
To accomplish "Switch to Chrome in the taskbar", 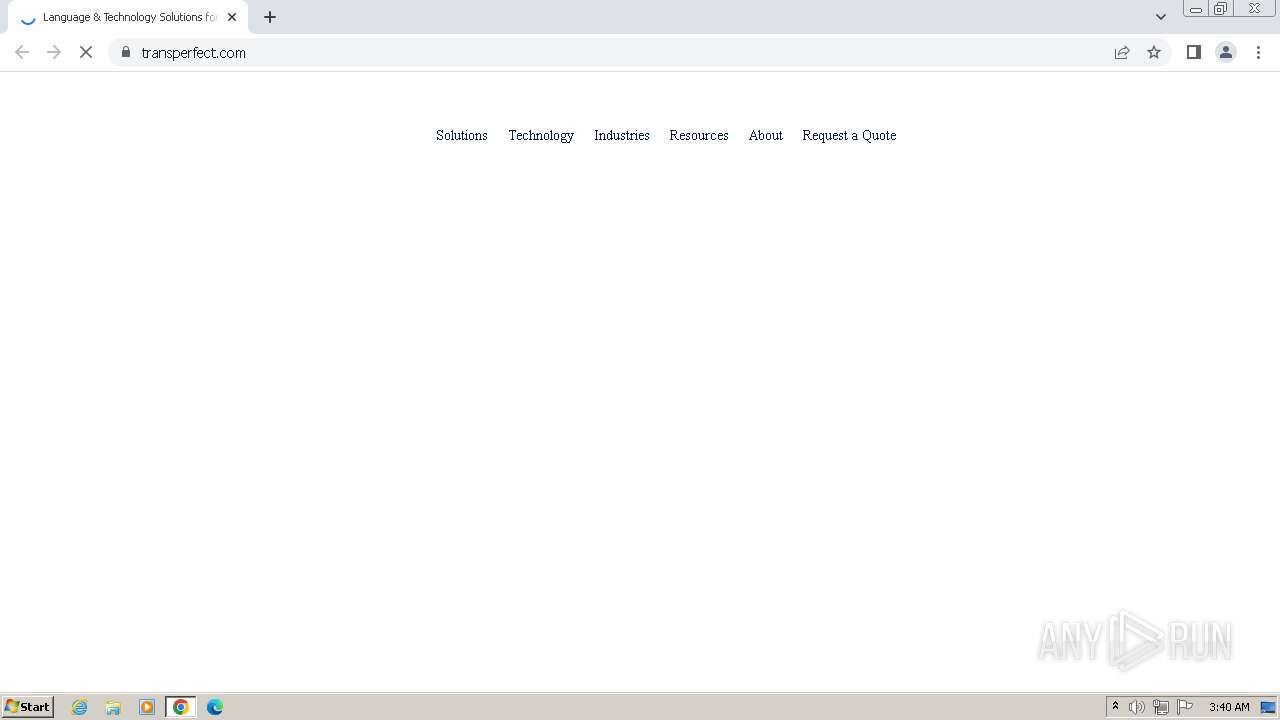I will (181, 707).
